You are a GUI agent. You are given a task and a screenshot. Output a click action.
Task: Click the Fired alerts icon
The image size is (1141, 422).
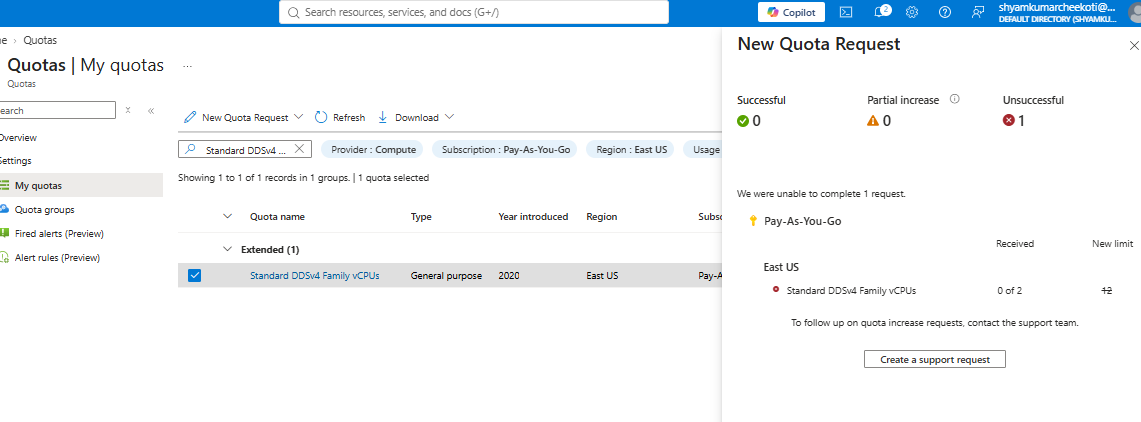pos(4,234)
